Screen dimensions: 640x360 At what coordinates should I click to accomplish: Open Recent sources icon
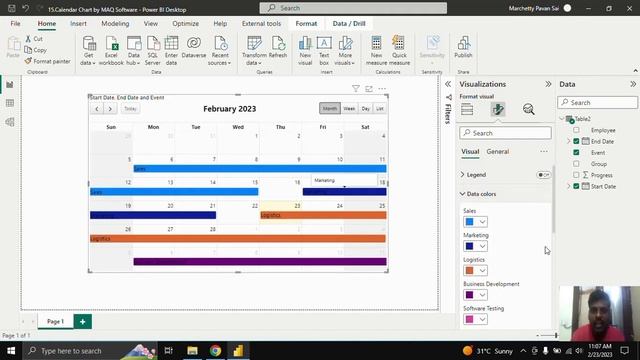tap(220, 51)
